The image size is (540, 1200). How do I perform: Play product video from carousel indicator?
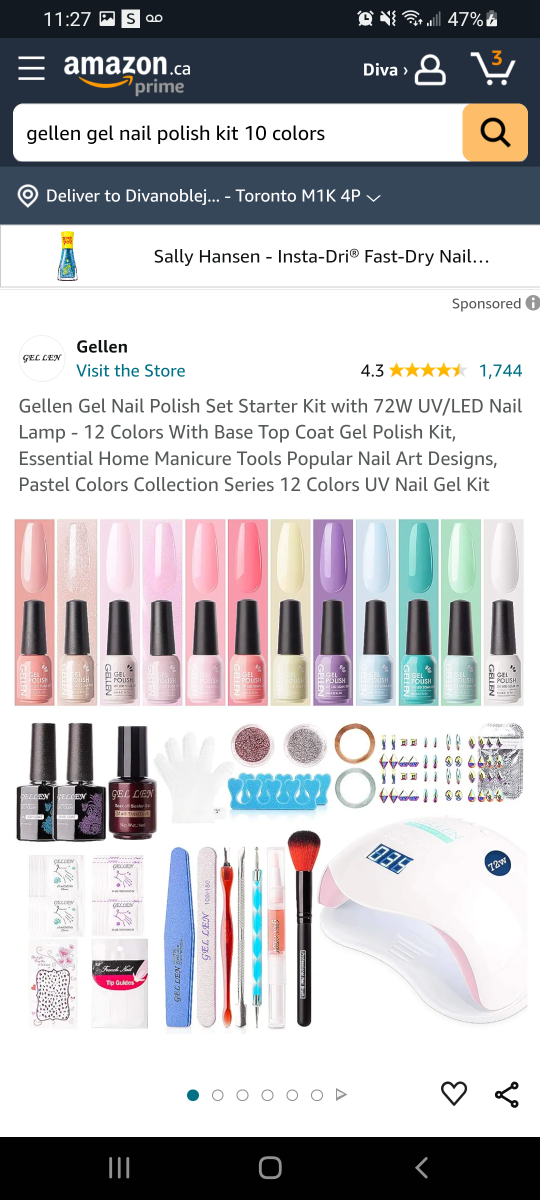[341, 1095]
